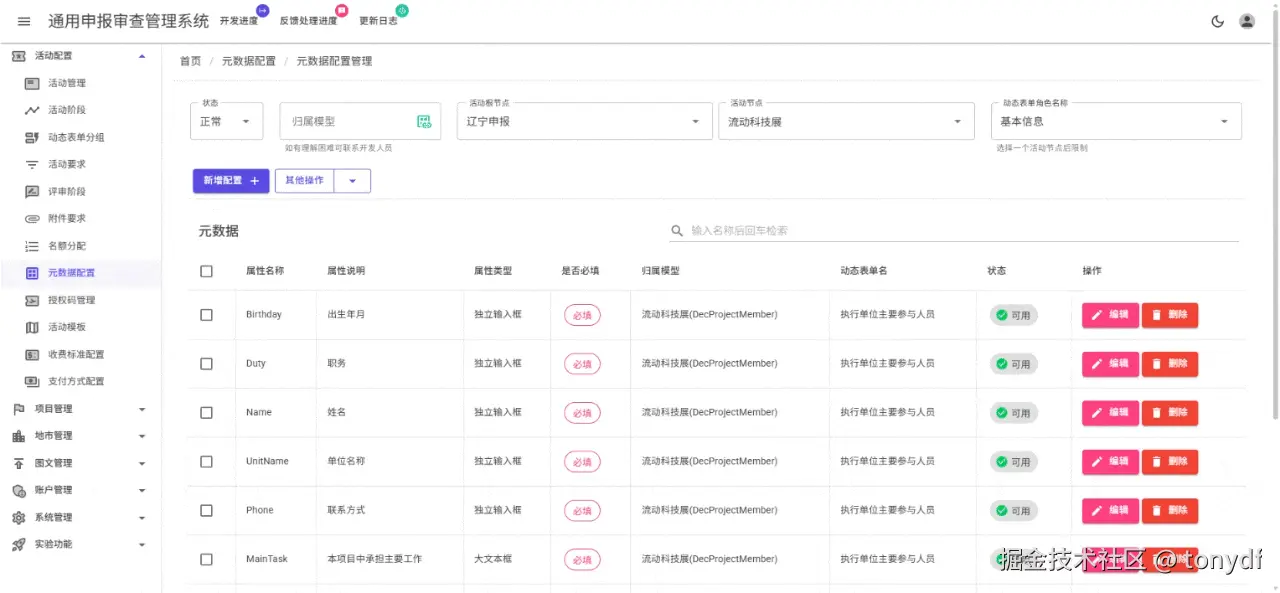Collapse the 活动配置 sidebar group

(80, 56)
